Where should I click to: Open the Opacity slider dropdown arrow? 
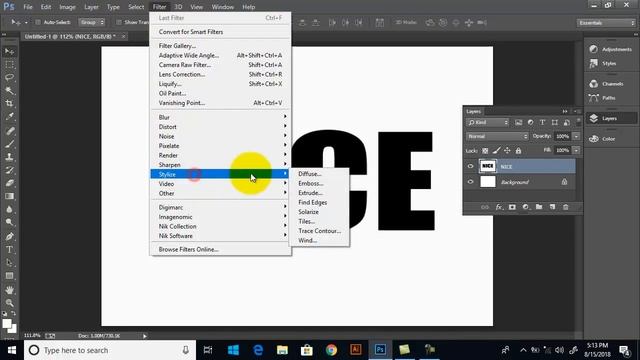point(576,136)
